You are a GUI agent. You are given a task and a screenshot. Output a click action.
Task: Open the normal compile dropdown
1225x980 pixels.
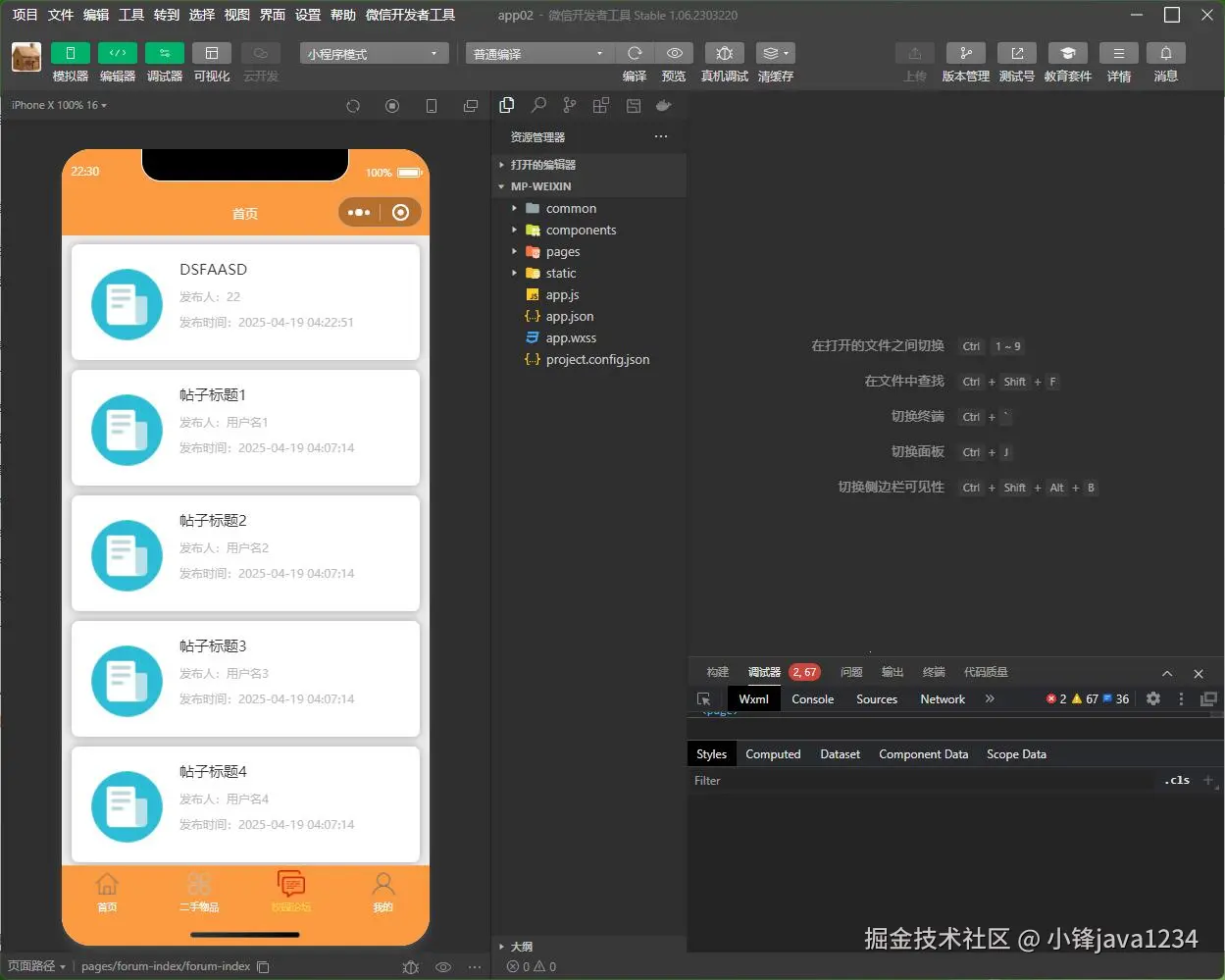coord(538,54)
